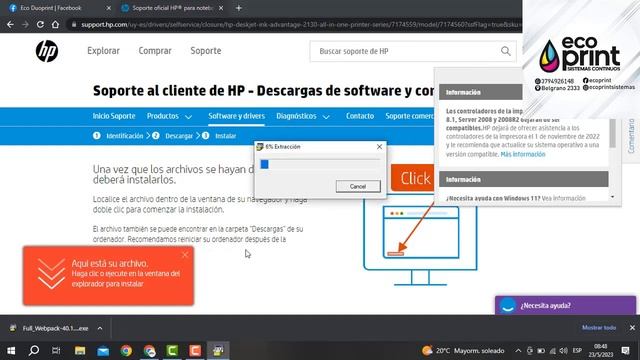Close the Soporte oficial HP tab
This screenshot has height=360, width=640.
(221, 8)
